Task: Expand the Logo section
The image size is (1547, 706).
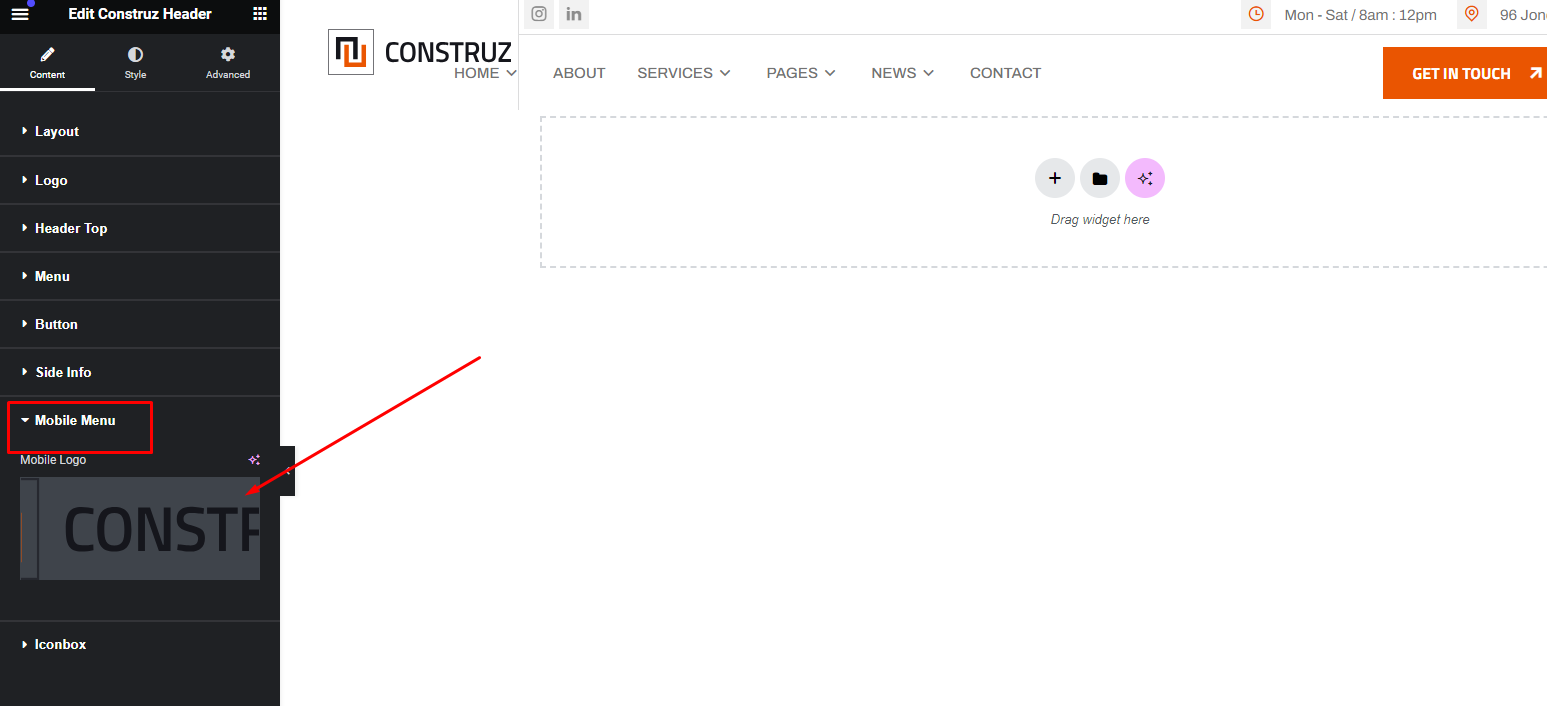Action: click(x=140, y=180)
